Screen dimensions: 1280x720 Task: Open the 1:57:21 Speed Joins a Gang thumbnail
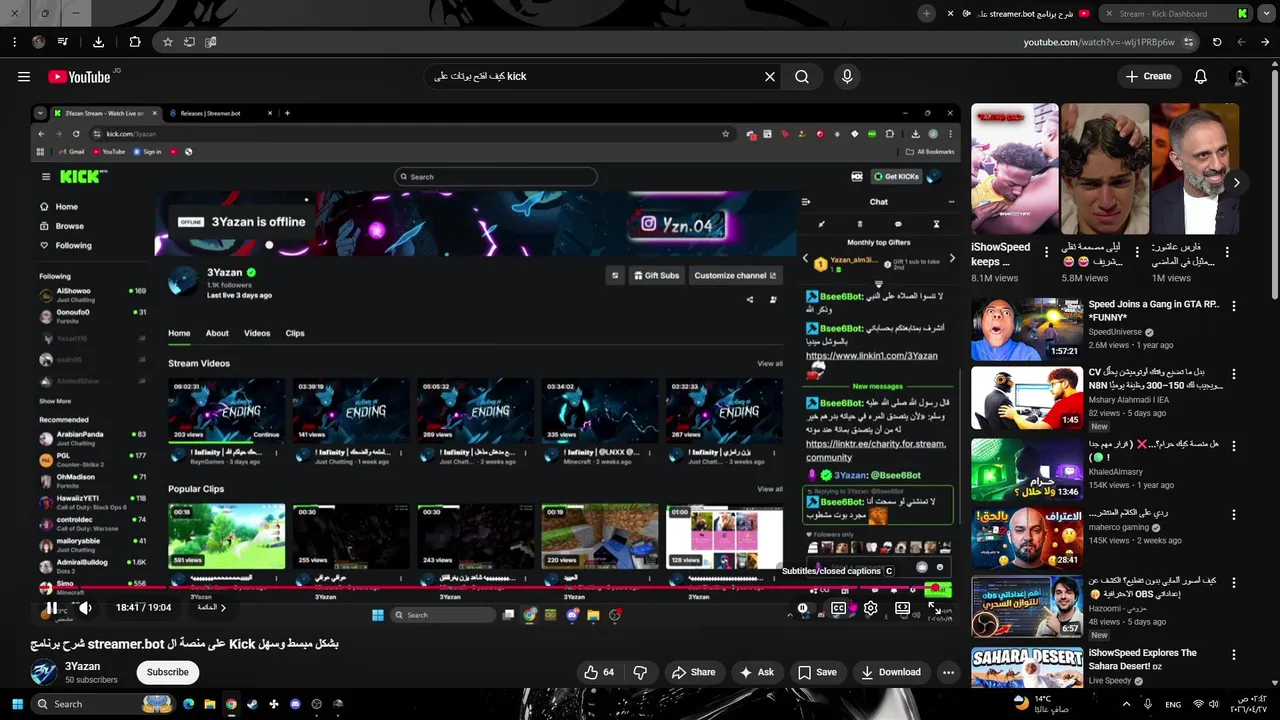pos(1027,329)
